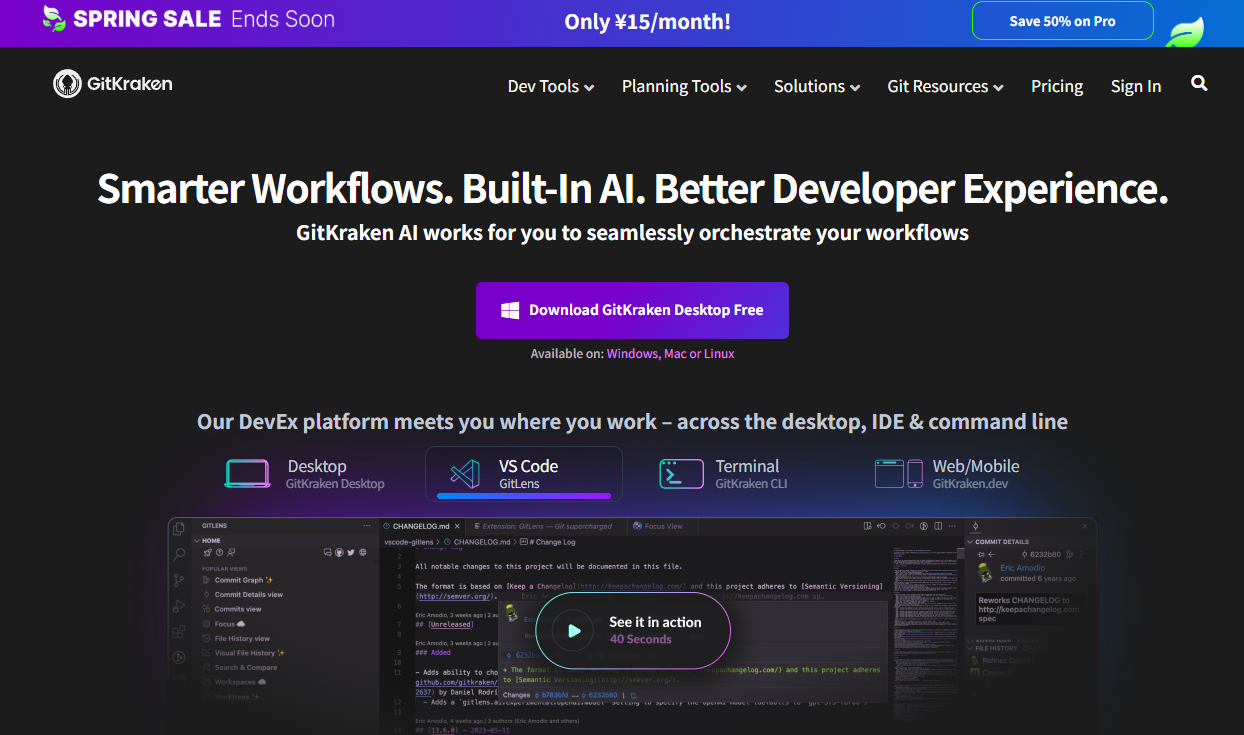Select the VS Code GitLens tab
This screenshot has height=735, width=1244.
(x=524, y=474)
